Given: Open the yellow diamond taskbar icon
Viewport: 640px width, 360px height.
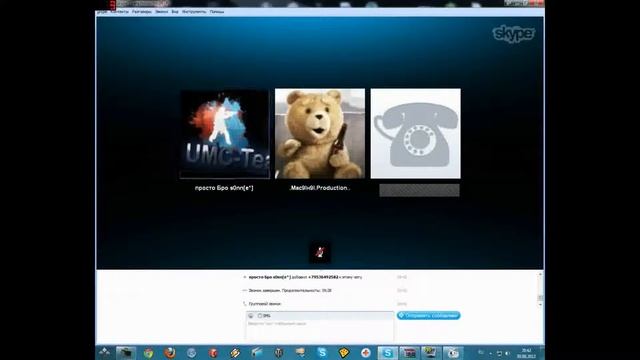Looking at the screenshot, I should [x=344, y=352].
